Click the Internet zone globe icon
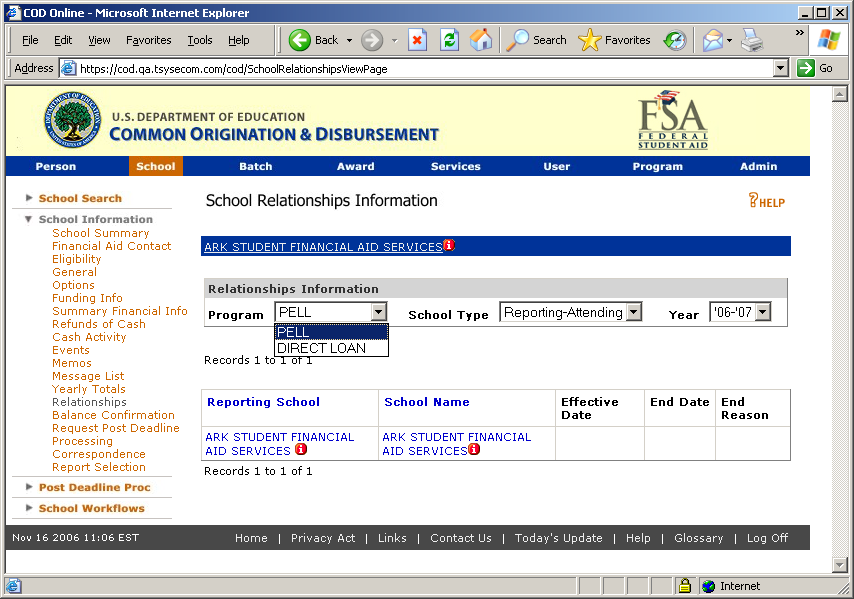The width and height of the screenshot is (854, 599). 709,586
